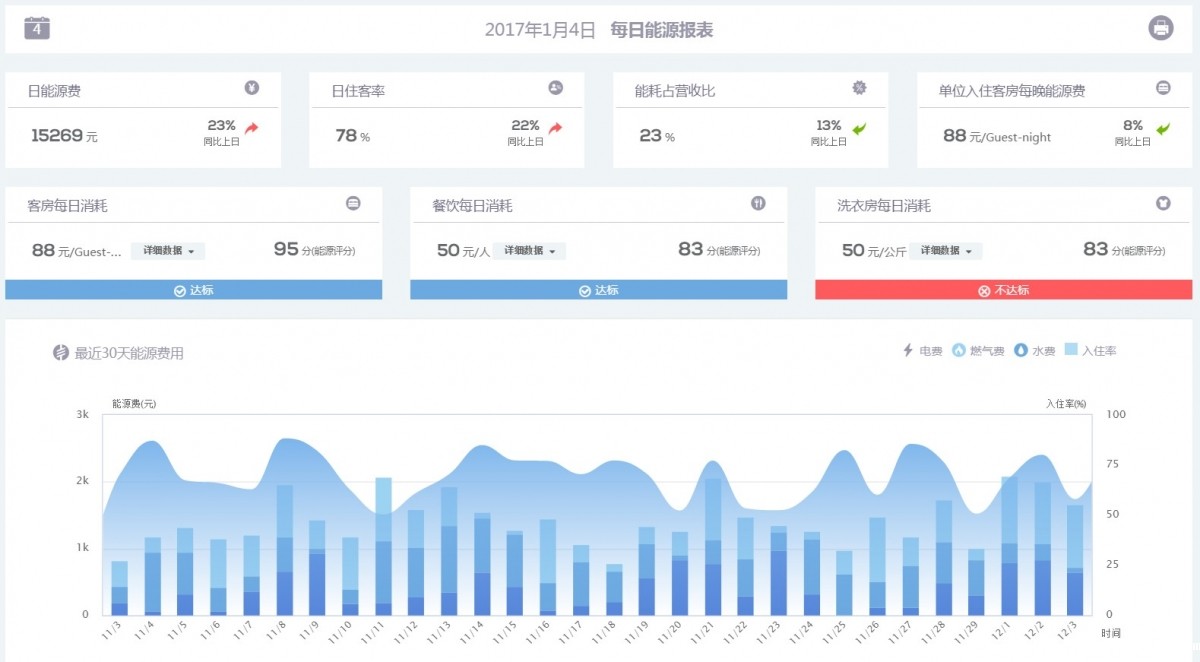Click the yen icon on 日能源费 card
The height and width of the screenshot is (662, 1200).
coord(252,88)
